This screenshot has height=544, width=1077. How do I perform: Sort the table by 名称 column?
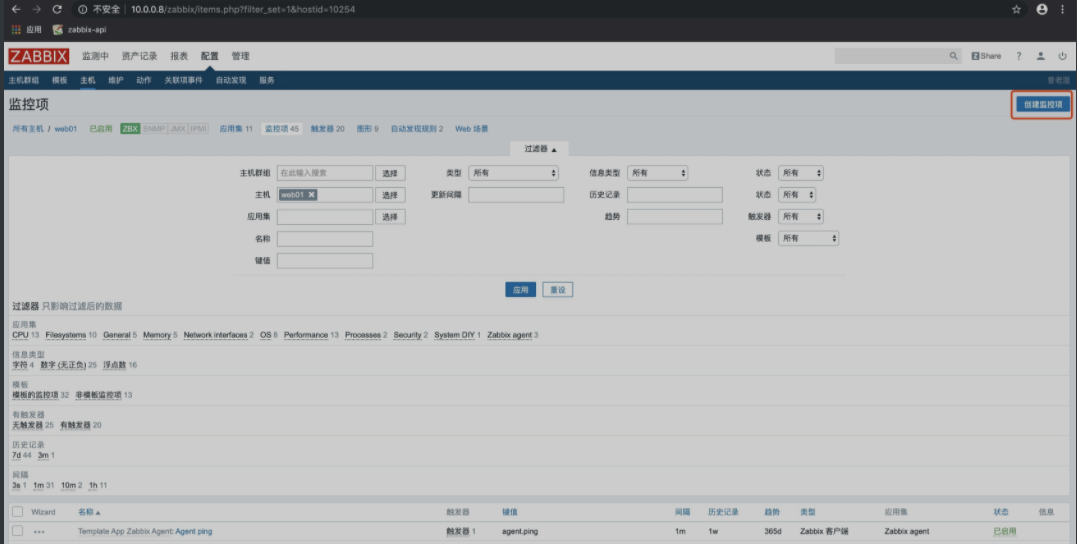click(x=89, y=512)
